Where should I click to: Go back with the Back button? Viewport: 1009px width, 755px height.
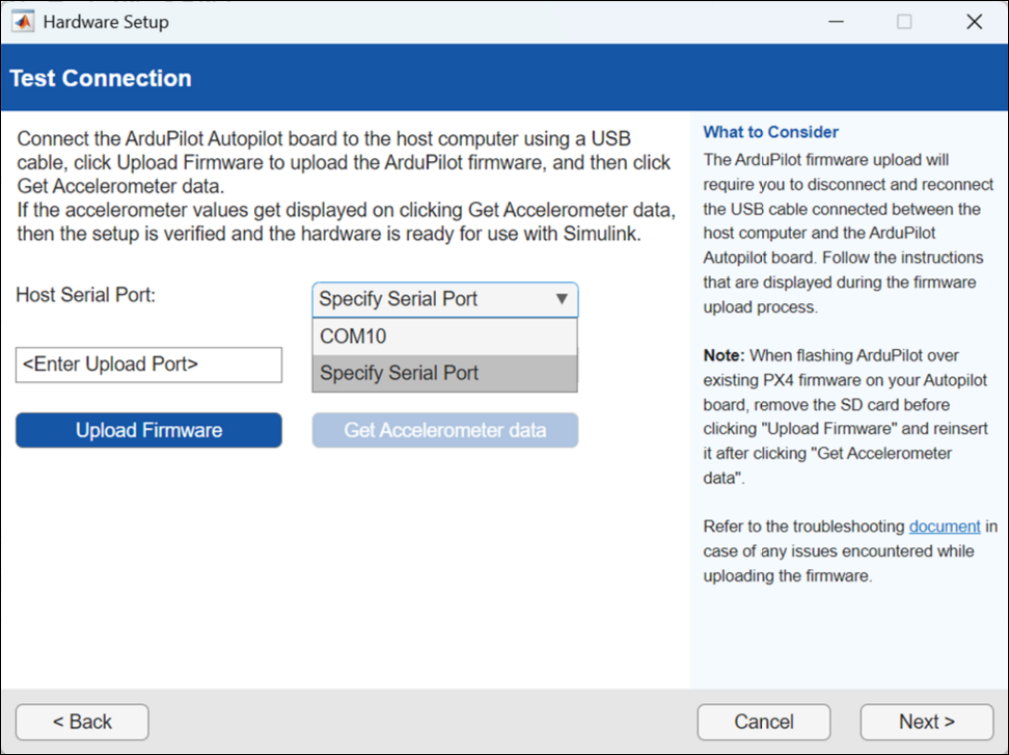coord(82,721)
